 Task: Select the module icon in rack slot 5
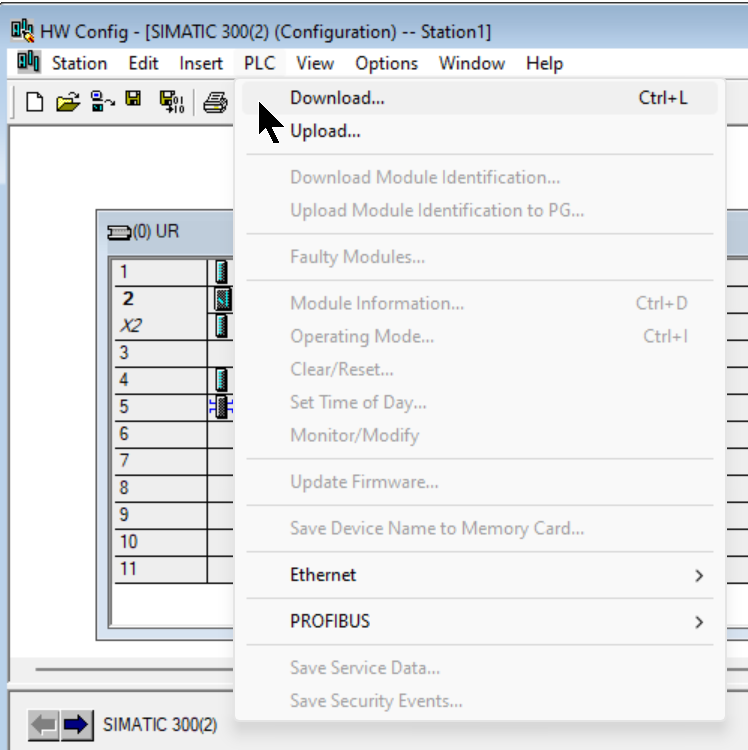pyautogui.click(x=221, y=407)
